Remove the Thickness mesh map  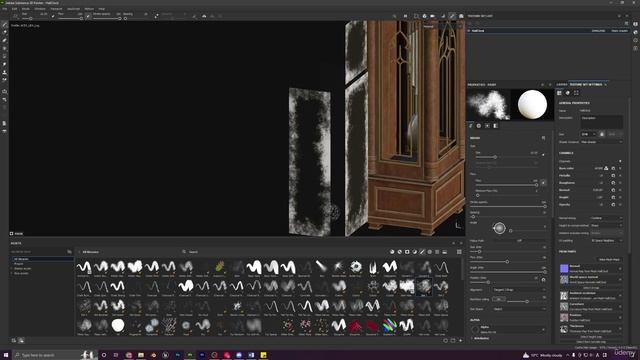620,329
